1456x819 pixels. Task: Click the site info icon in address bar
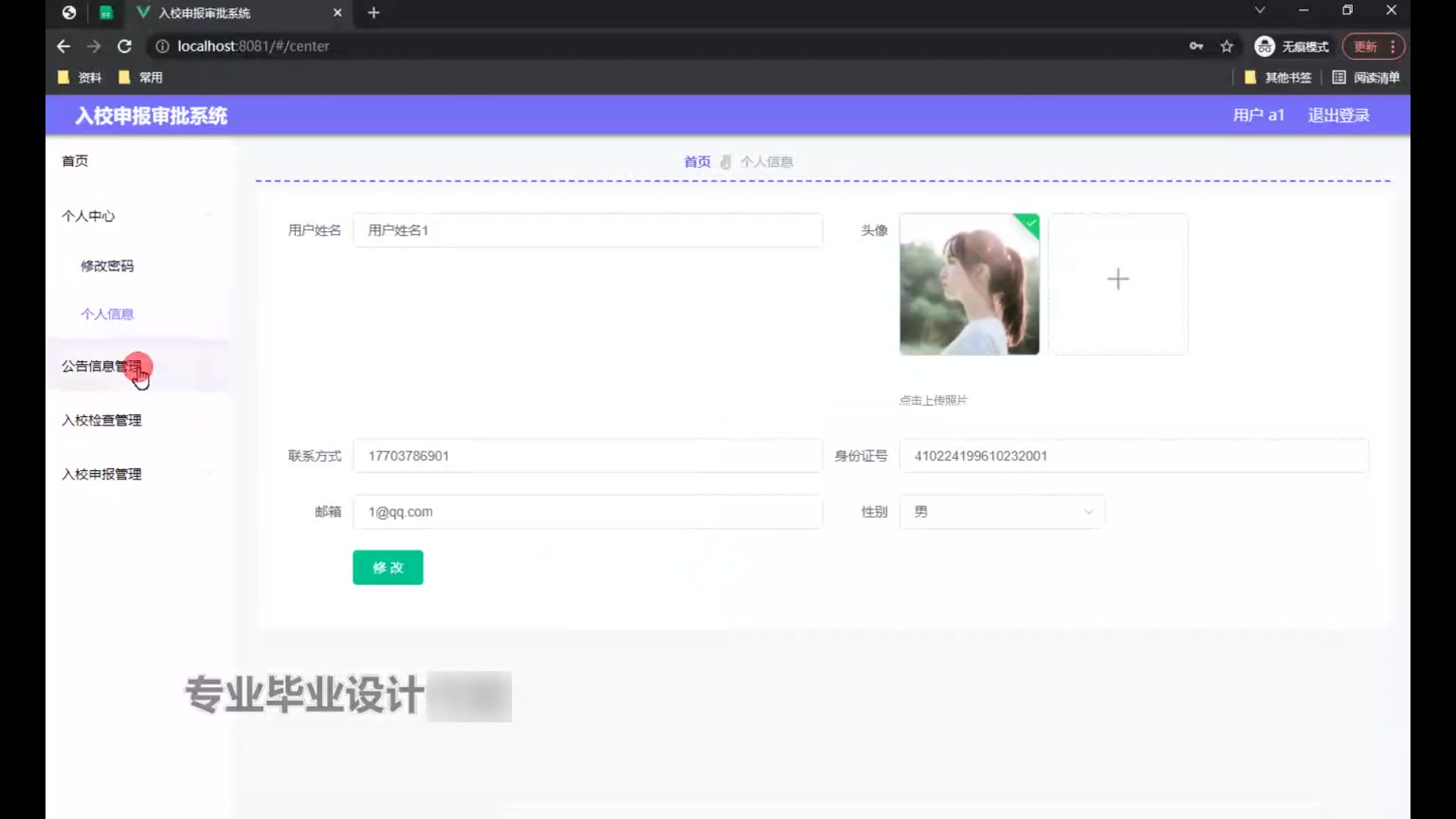[x=162, y=46]
